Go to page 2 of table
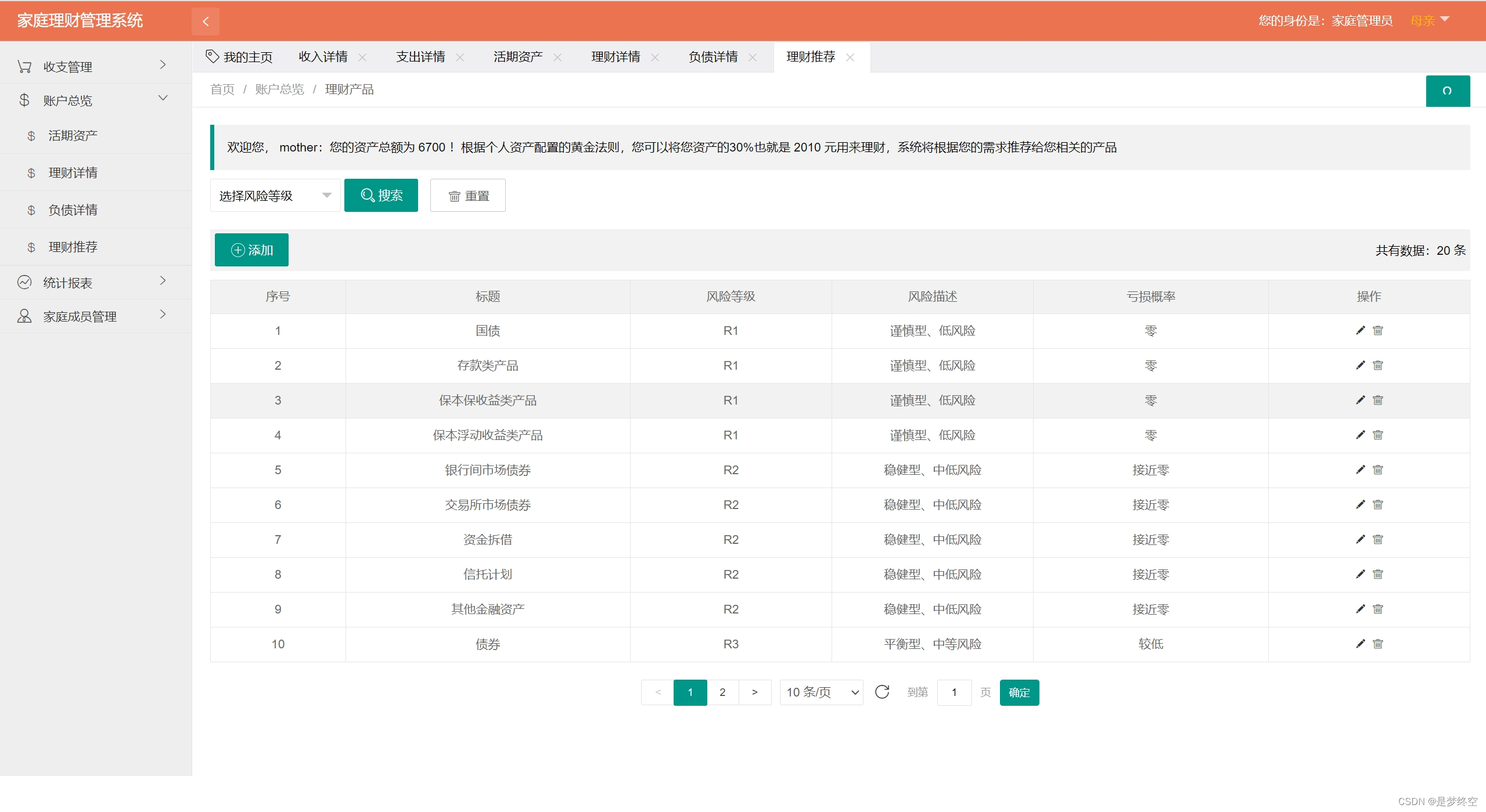Viewport: 1486px width, 812px height. point(722,692)
